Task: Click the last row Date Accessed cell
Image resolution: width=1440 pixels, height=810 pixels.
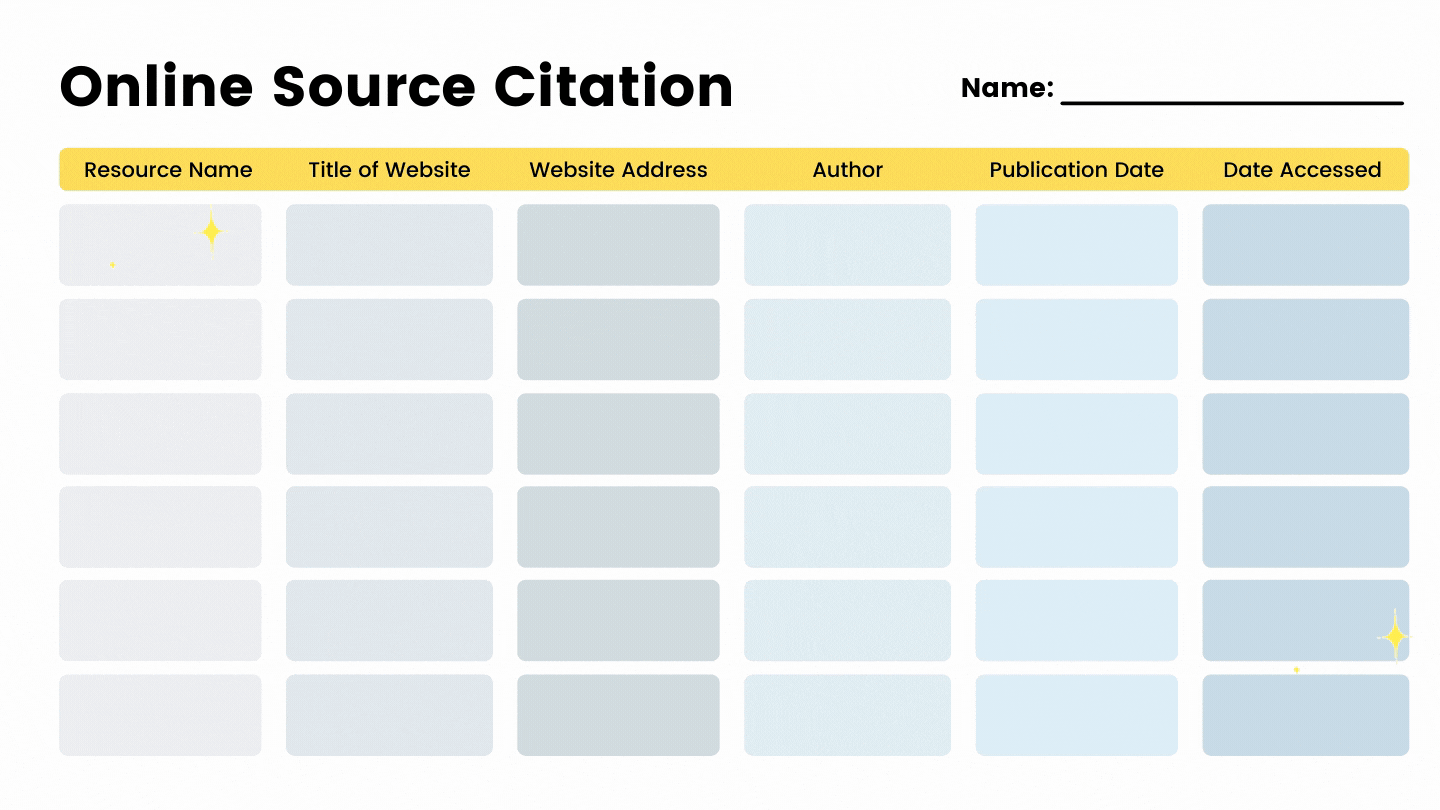Action: (1305, 715)
